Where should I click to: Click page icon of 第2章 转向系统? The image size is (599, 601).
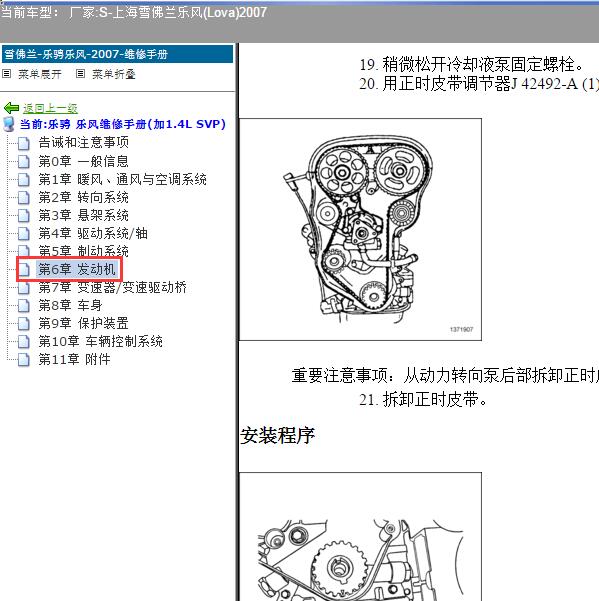[x=24, y=197]
